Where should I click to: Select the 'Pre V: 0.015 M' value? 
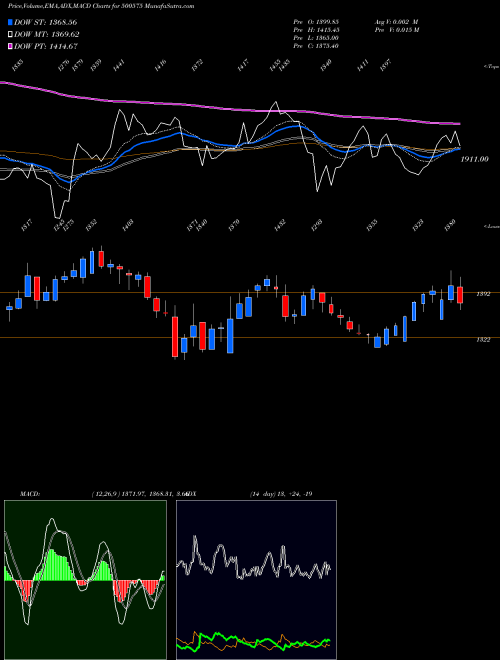click(396, 30)
